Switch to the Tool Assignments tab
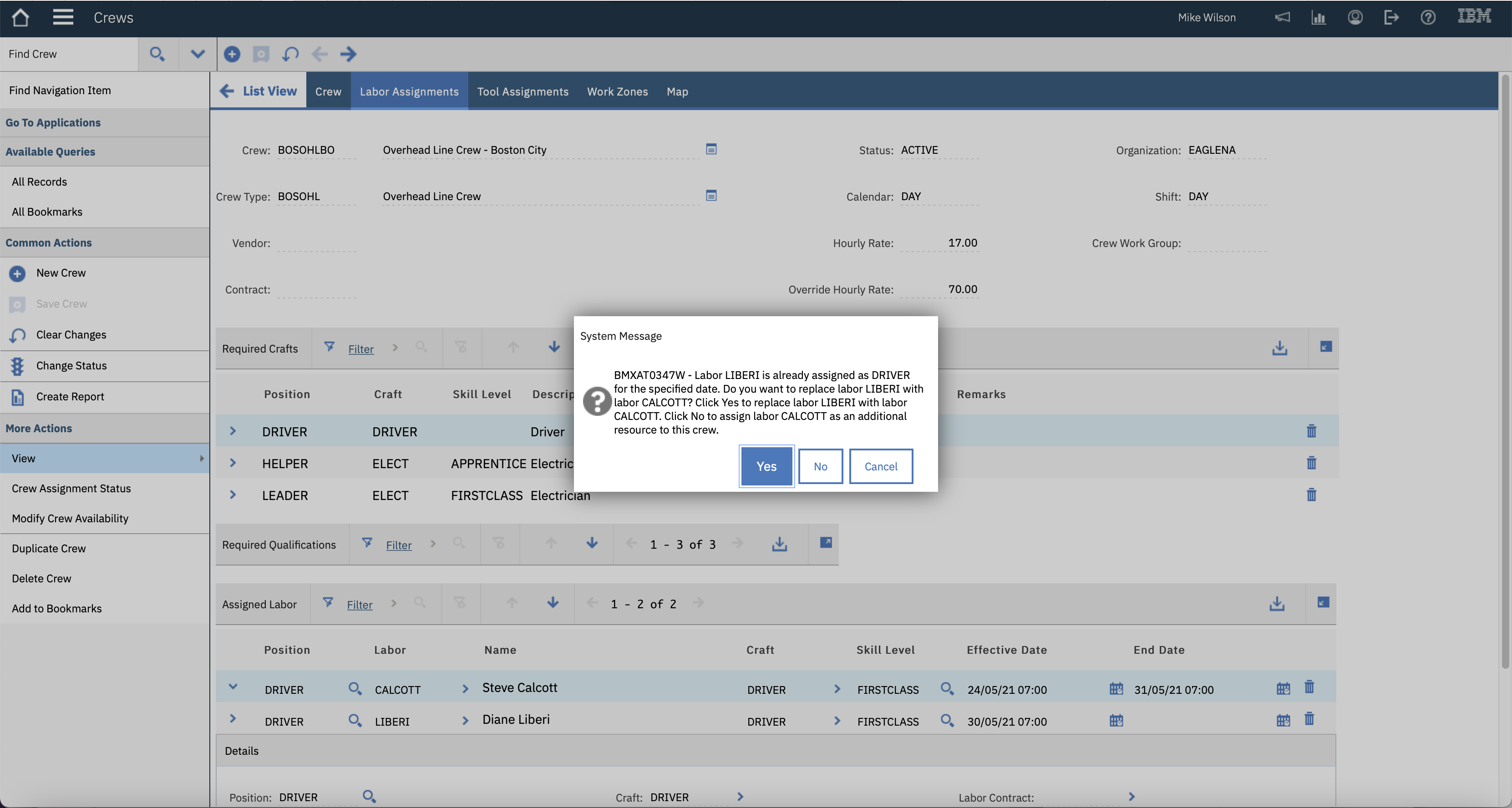This screenshot has width=1512, height=808. click(523, 91)
